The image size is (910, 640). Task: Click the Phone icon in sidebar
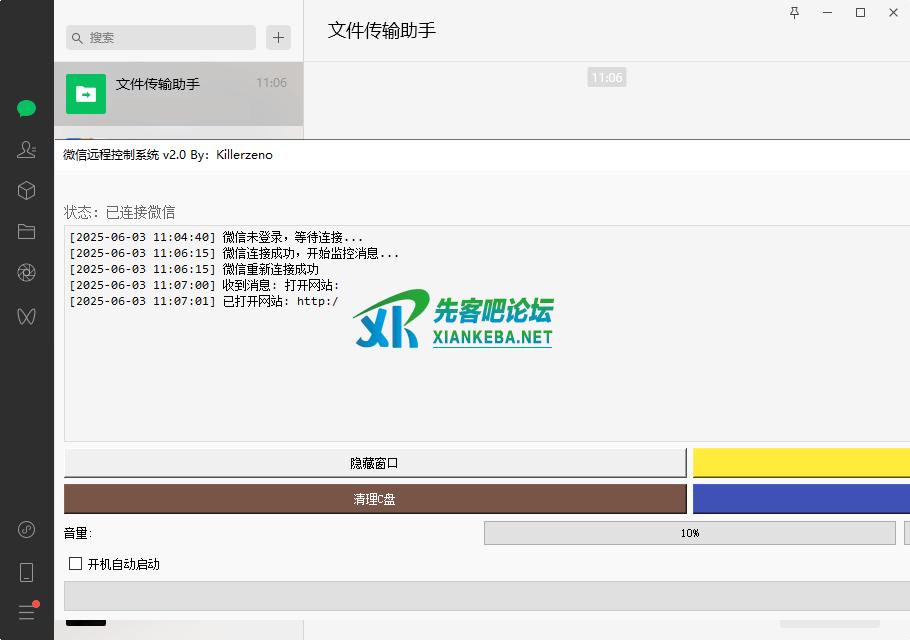(26, 572)
